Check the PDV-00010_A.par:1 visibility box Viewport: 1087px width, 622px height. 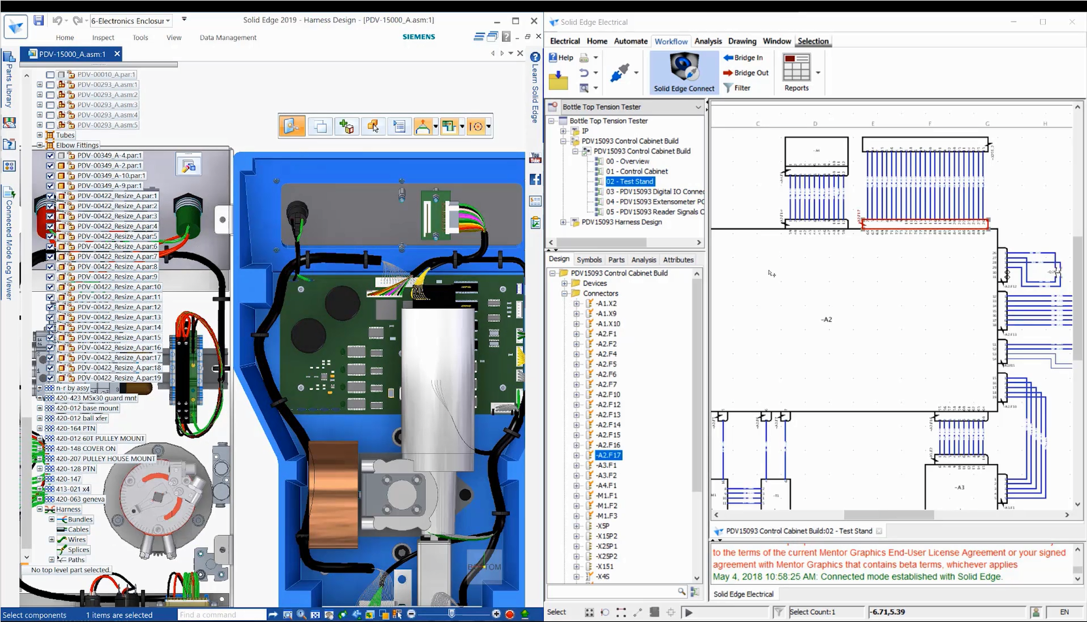[x=50, y=74]
